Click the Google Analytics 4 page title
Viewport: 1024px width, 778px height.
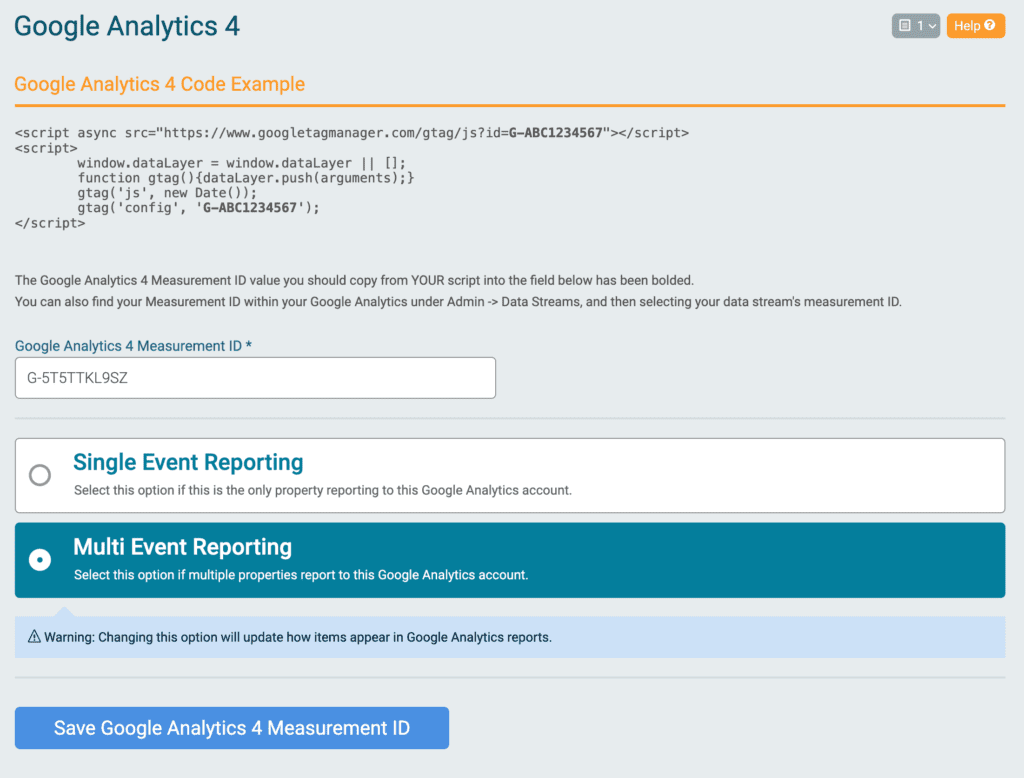tap(127, 26)
